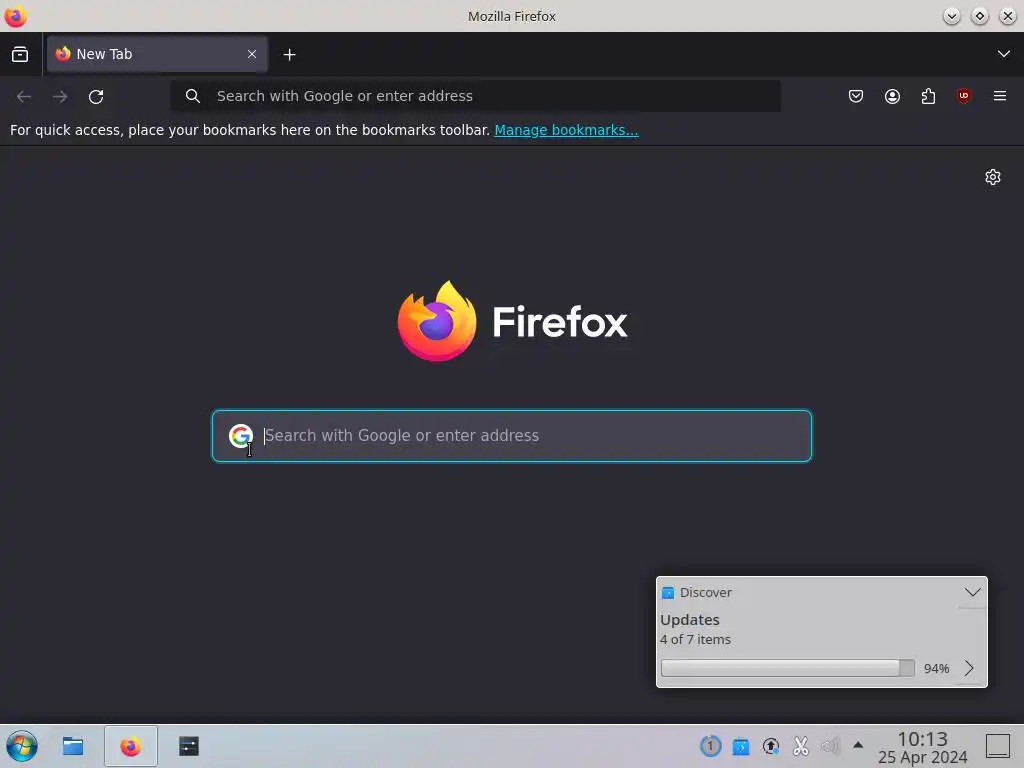Open the Firefox View icon

(x=20, y=54)
